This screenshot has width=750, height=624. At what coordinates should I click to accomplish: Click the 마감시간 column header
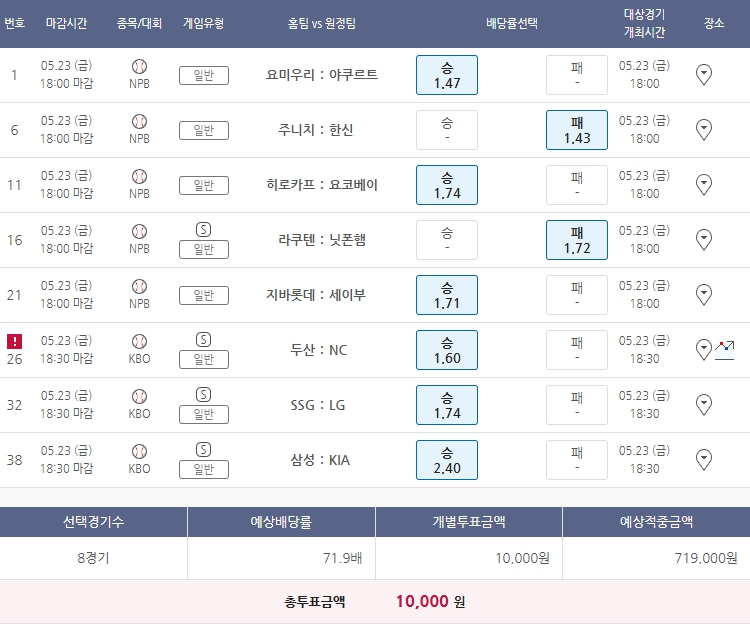pos(67,22)
